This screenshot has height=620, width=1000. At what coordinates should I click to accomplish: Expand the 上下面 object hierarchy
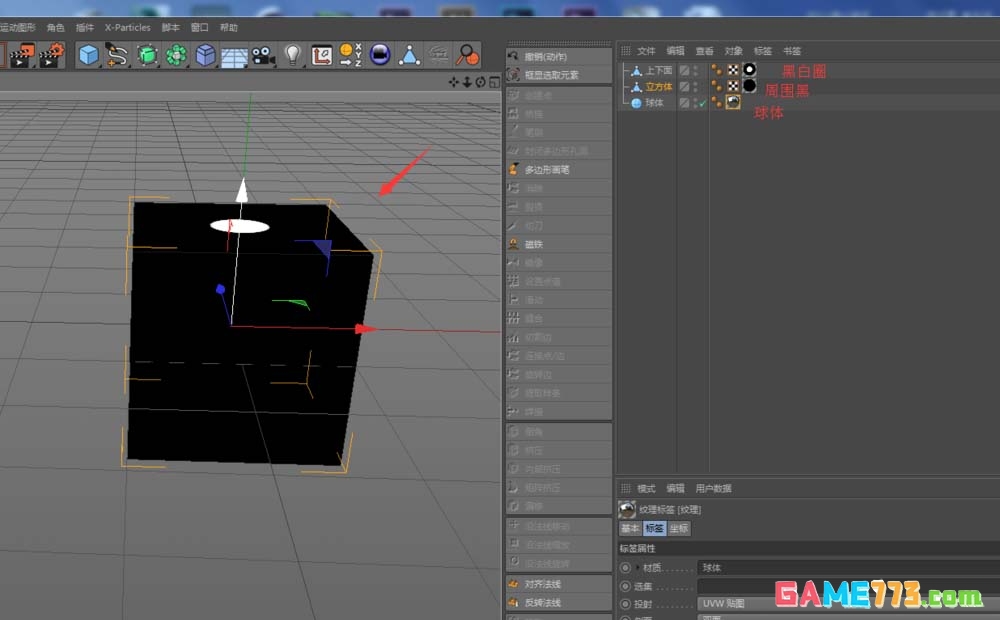pyautogui.click(x=625, y=70)
